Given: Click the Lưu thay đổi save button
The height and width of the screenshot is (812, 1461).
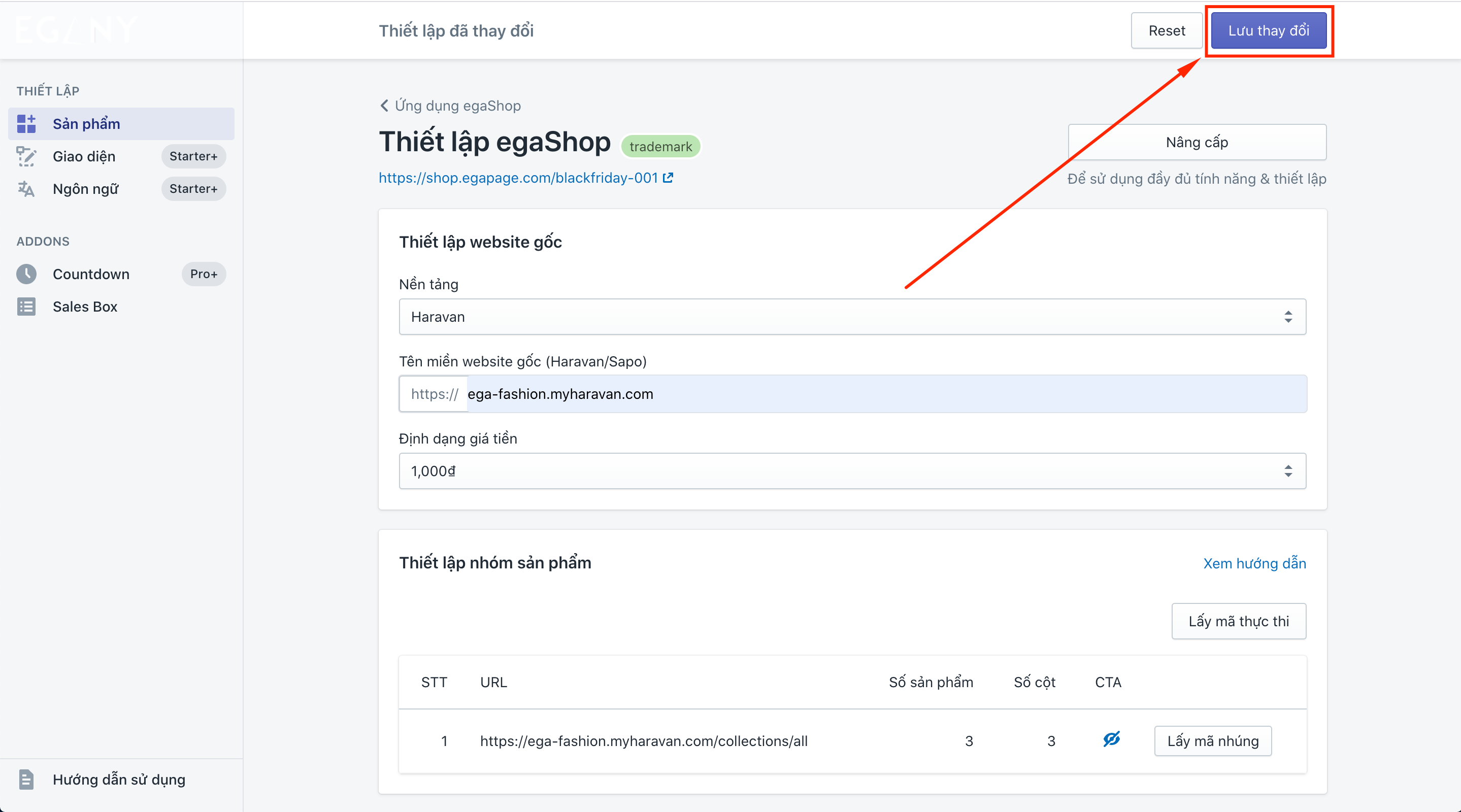Looking at the screenshot, I should [1268, 30].
